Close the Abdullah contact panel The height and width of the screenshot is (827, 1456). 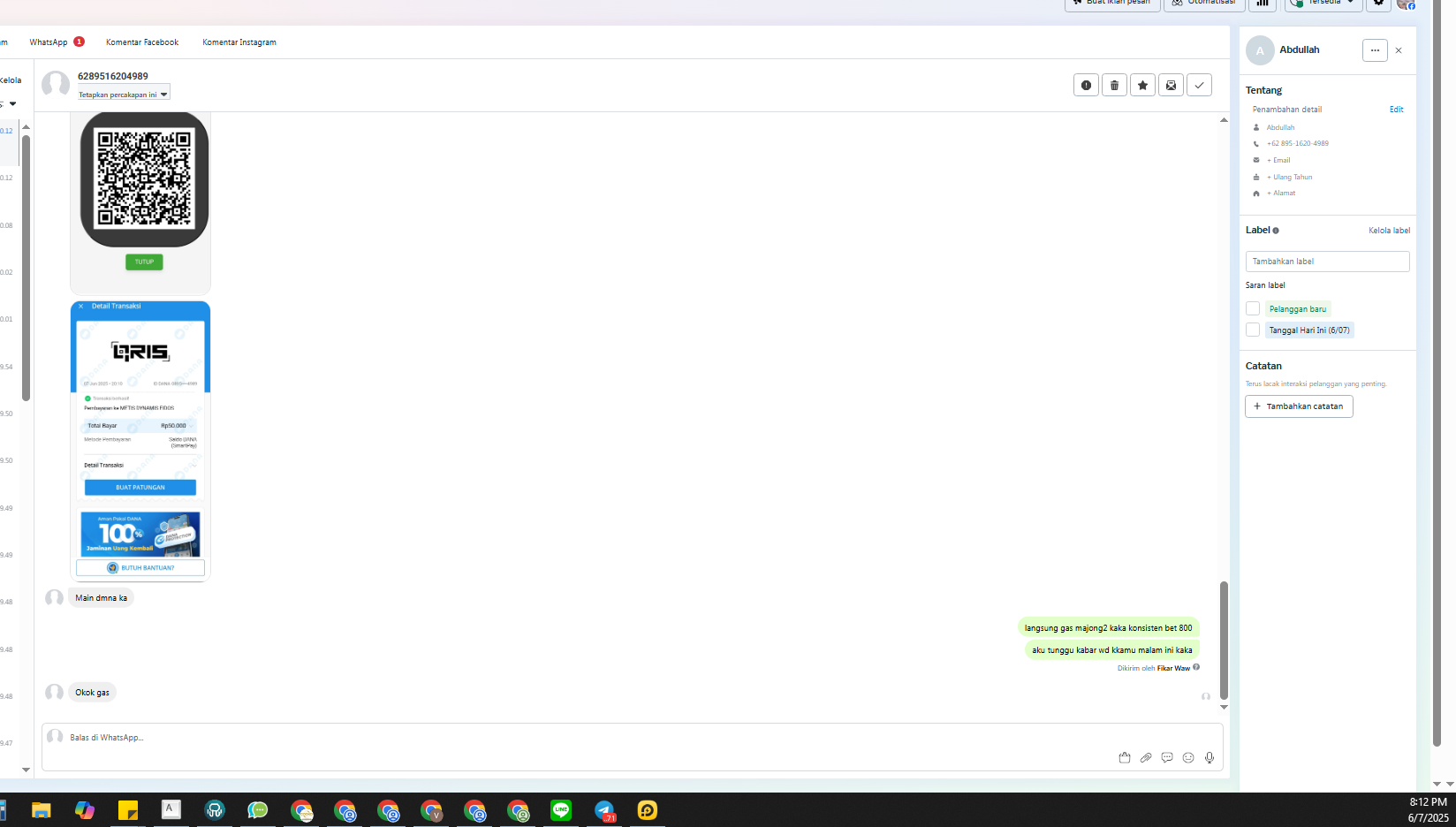[1399, 50]
